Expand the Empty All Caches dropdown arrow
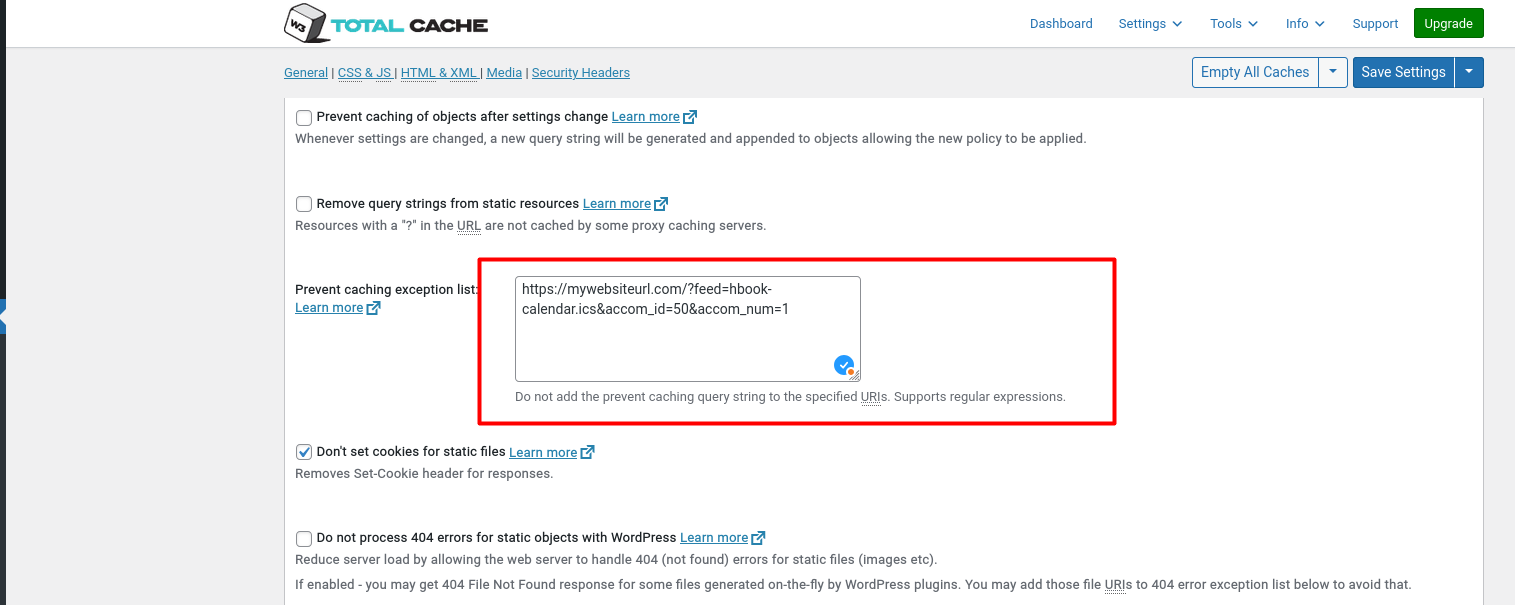 pos(1333,72)
